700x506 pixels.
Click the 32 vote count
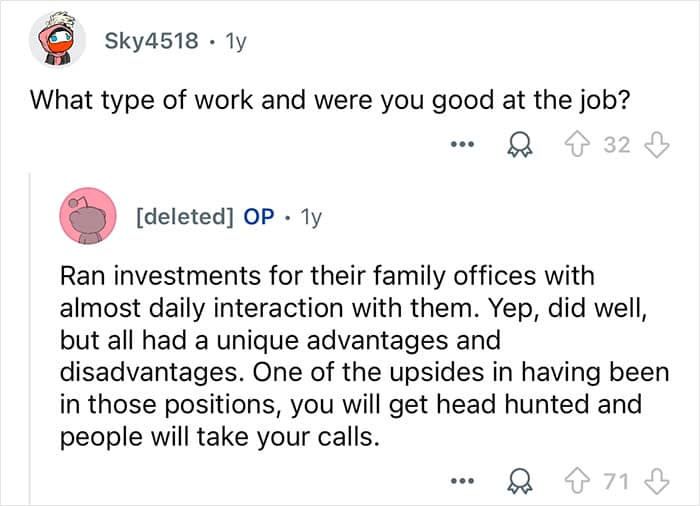pos(617,145)
